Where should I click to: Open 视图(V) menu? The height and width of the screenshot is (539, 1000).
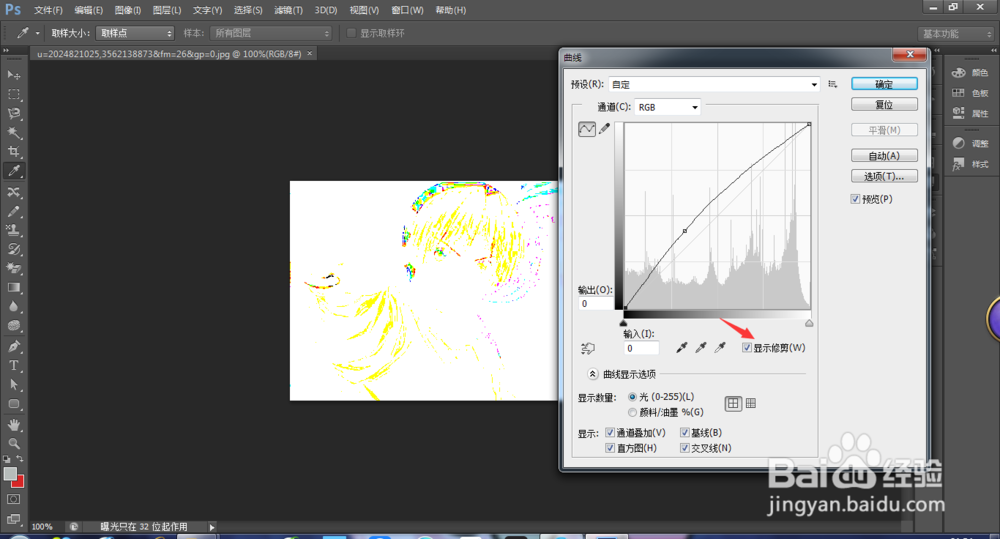click(364, 10)
